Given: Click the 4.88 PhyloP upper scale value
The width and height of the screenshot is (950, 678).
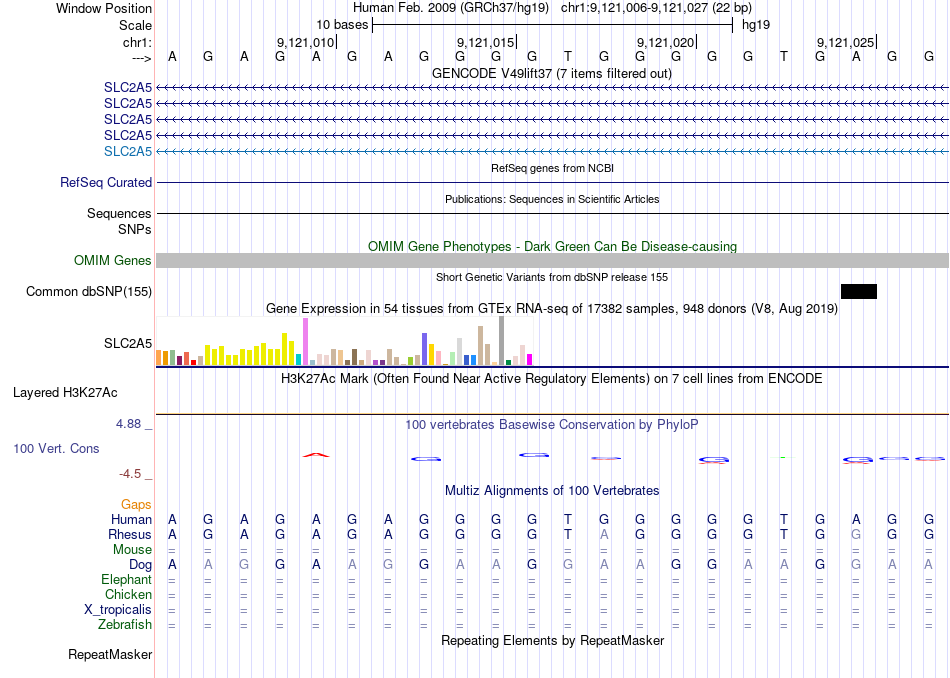Looking at the screenshot, I should coord(128,424).
